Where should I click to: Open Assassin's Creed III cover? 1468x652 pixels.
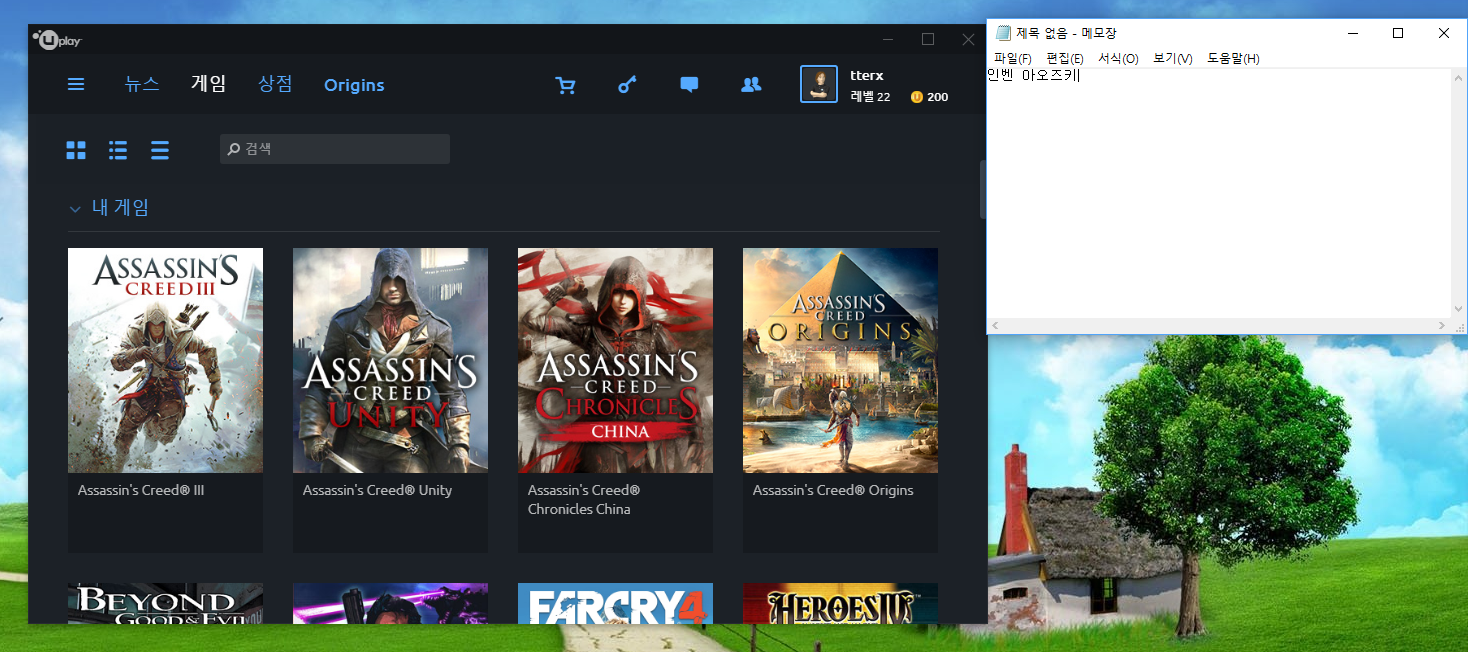point(165,360)
